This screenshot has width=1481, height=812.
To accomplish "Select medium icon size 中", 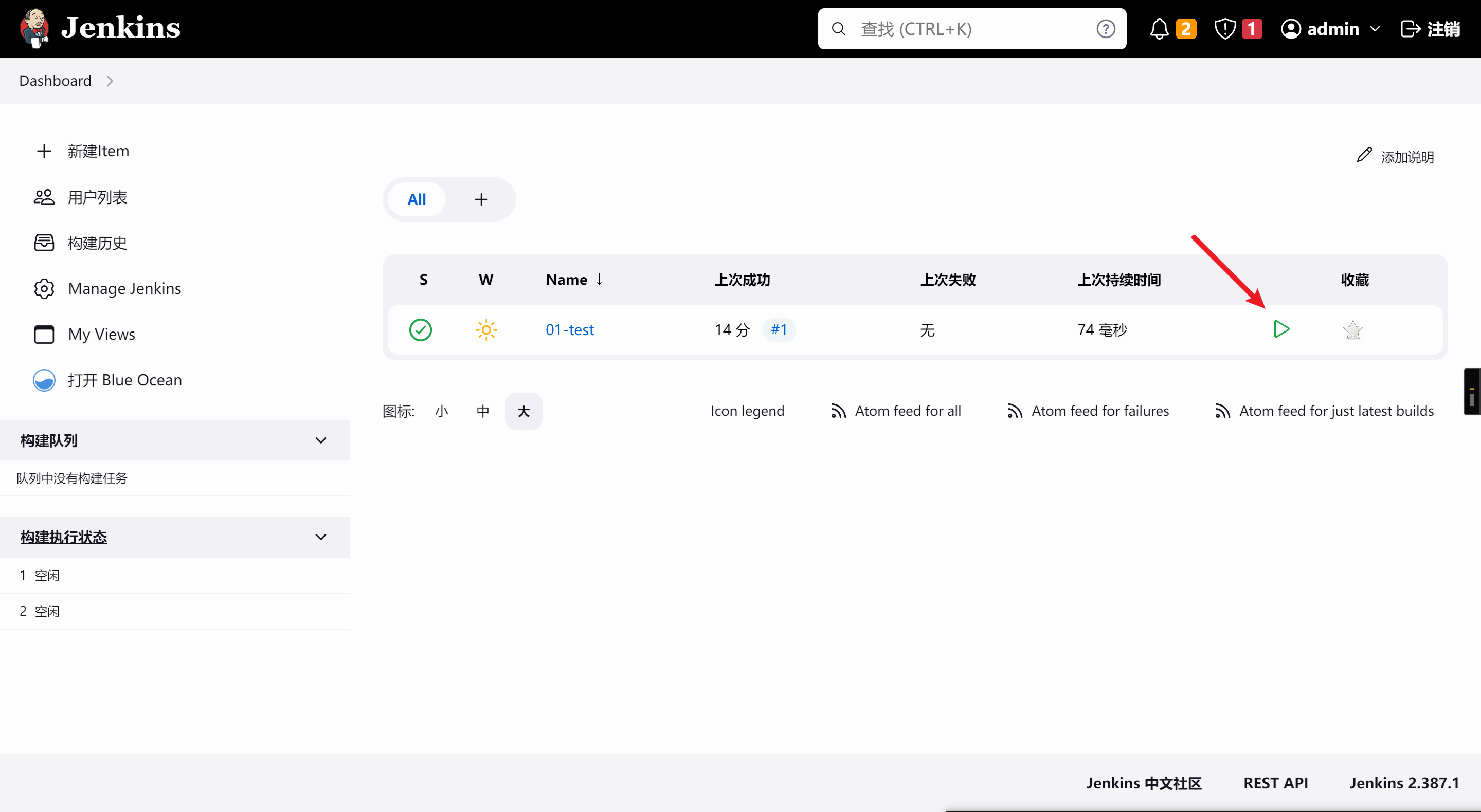I will coord(482,412).
